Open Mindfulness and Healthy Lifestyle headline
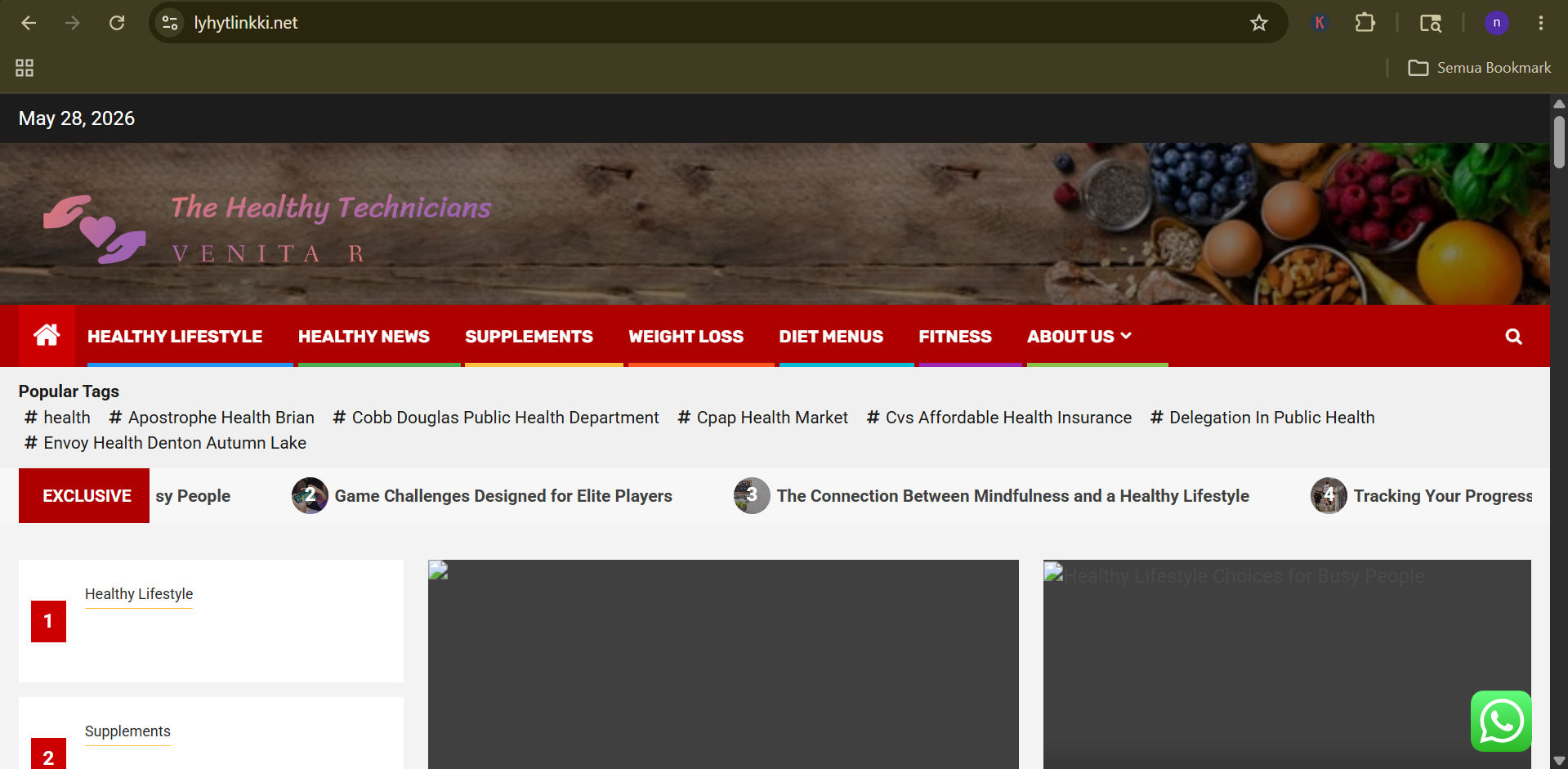Image resolution: width=1568 pixels, height=769 pixels. click(1013, 496)
